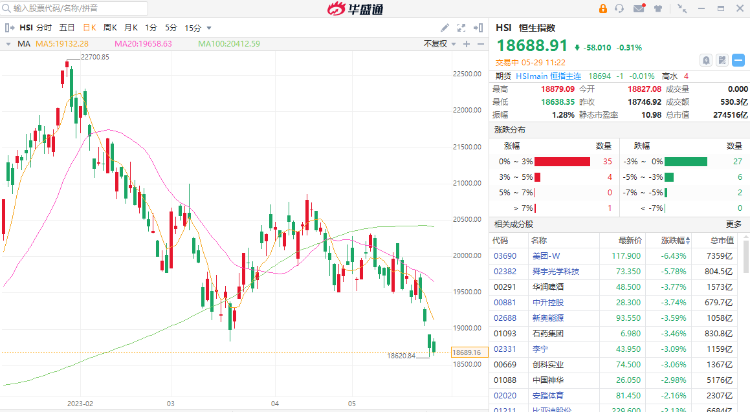Screen dimensions: 750x412
Task: Open stock 00881 中升控股 row
Action: 615,302
